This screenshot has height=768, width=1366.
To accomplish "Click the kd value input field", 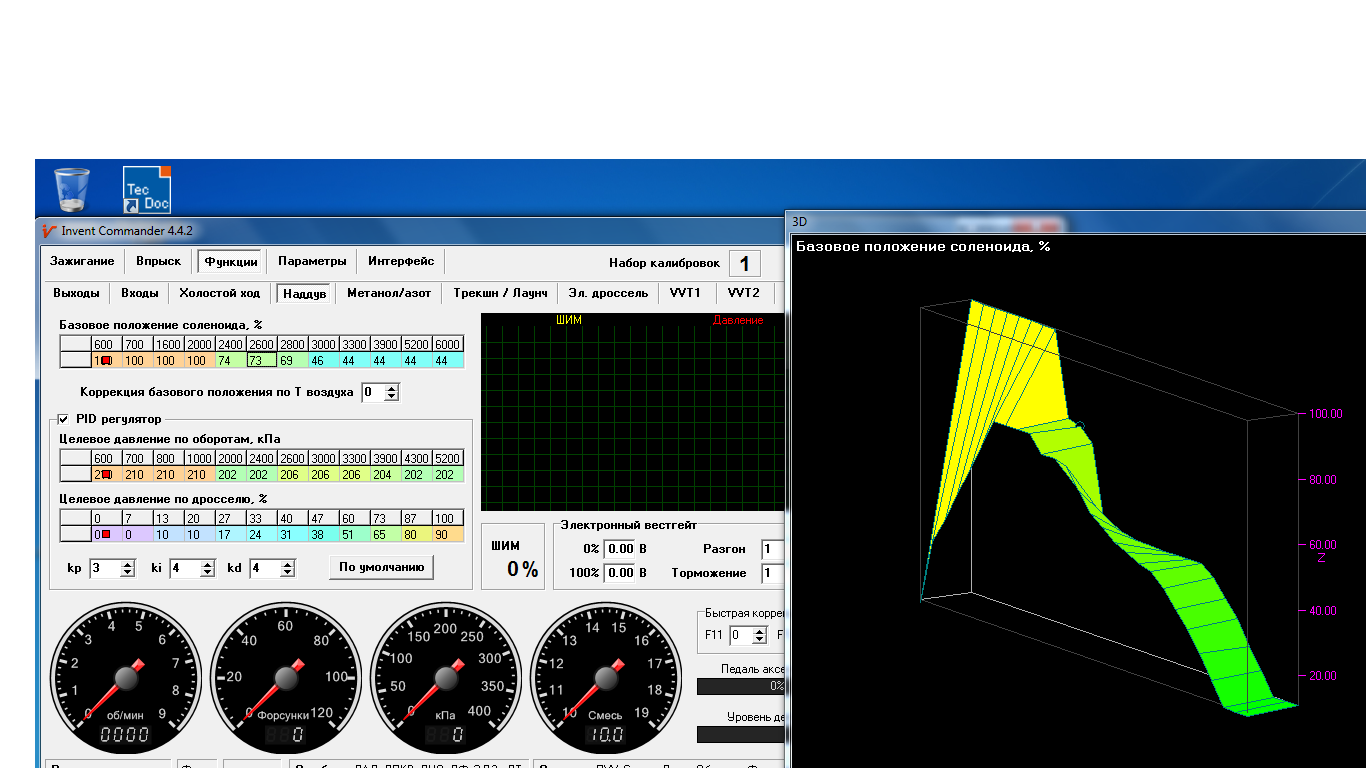I will (x=263, y=568).
